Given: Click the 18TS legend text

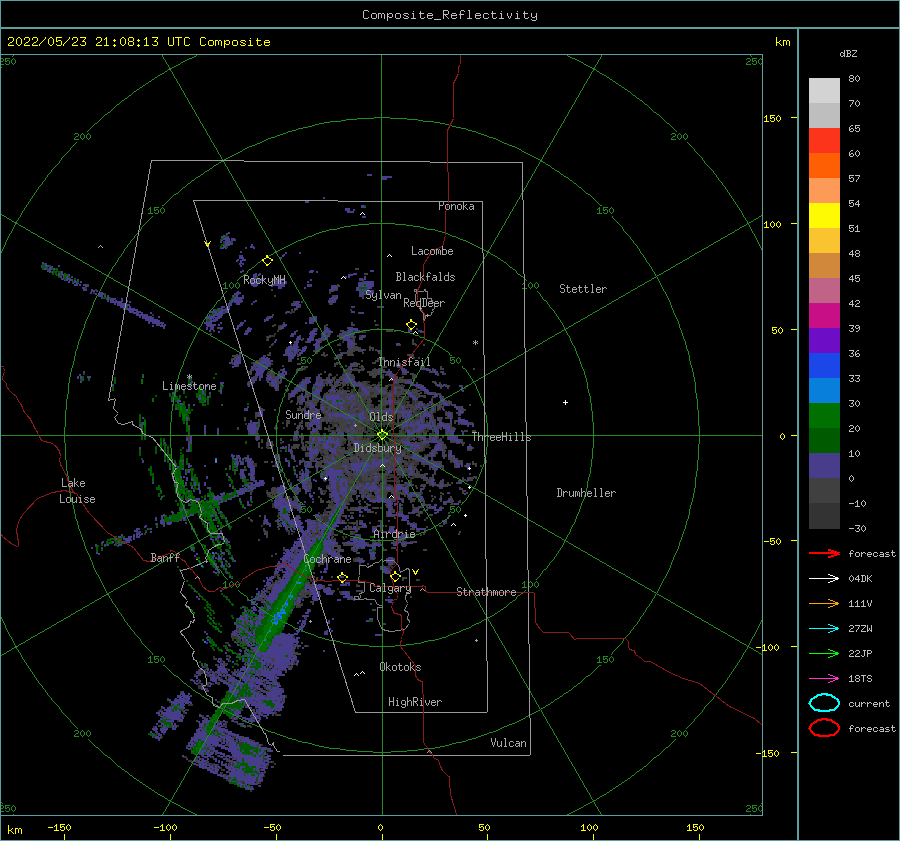Looking at the screenshot, I should (860, 679).
